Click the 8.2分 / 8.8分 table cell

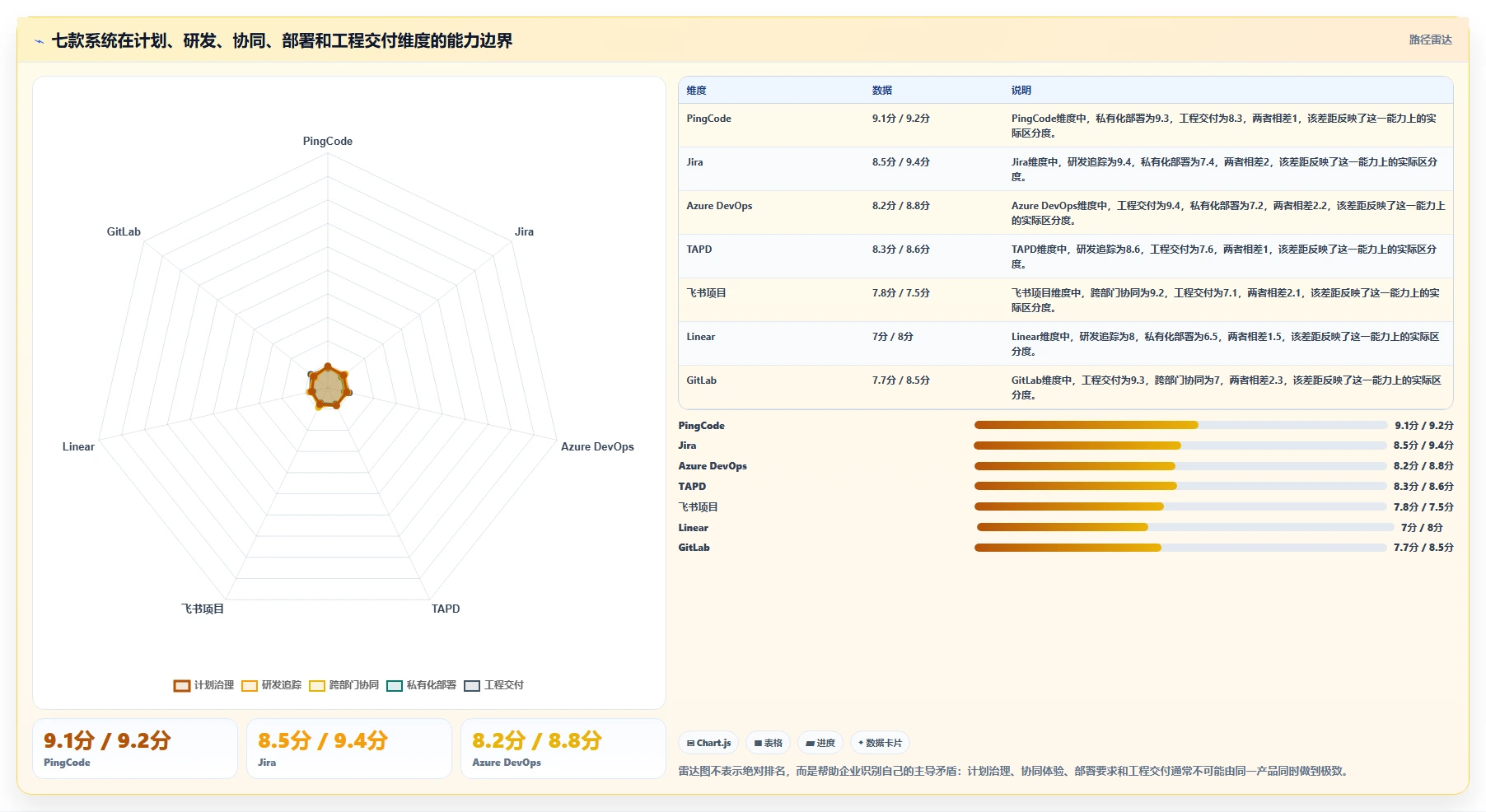click(901, 206)
